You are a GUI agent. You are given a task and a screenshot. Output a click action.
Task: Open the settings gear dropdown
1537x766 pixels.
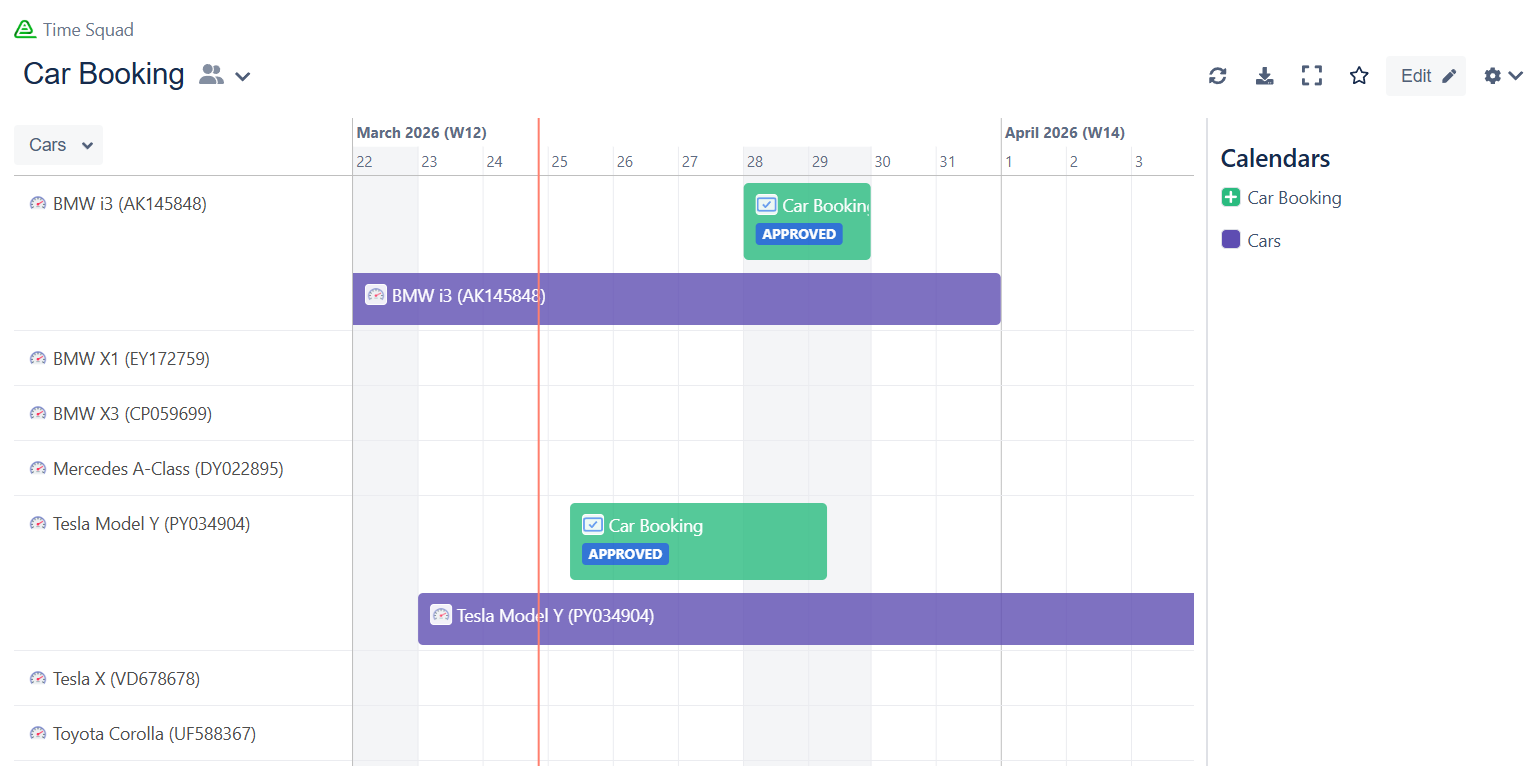[x=1503, y=76]
